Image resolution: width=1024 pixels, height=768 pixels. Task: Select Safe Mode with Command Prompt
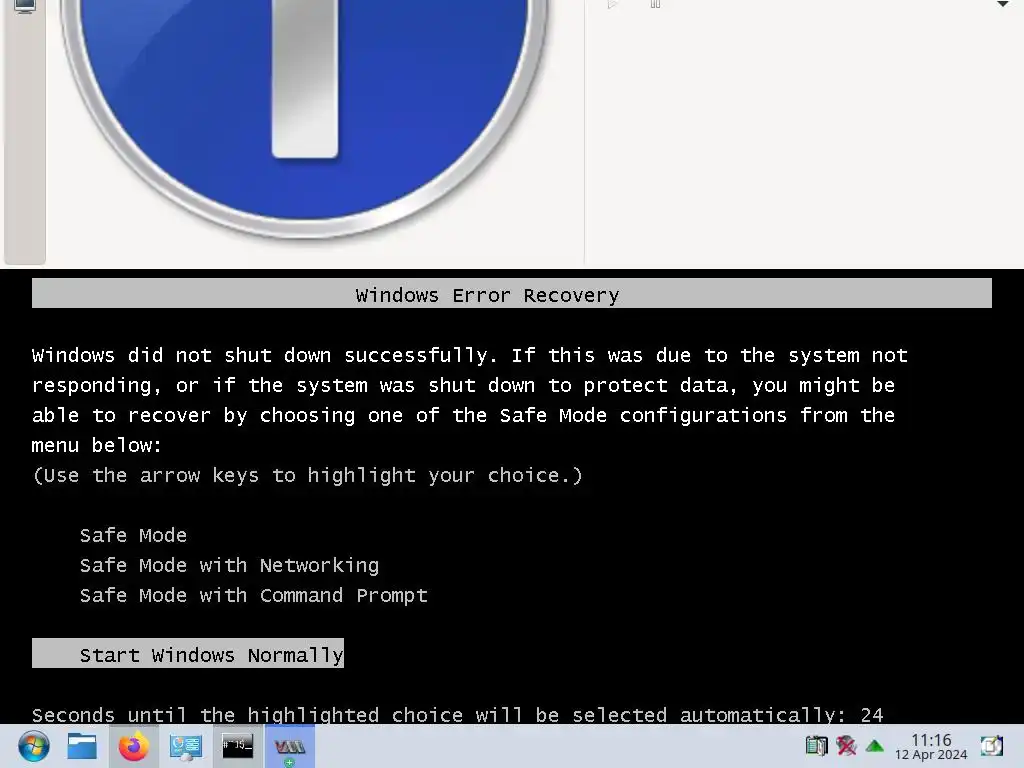253,596
